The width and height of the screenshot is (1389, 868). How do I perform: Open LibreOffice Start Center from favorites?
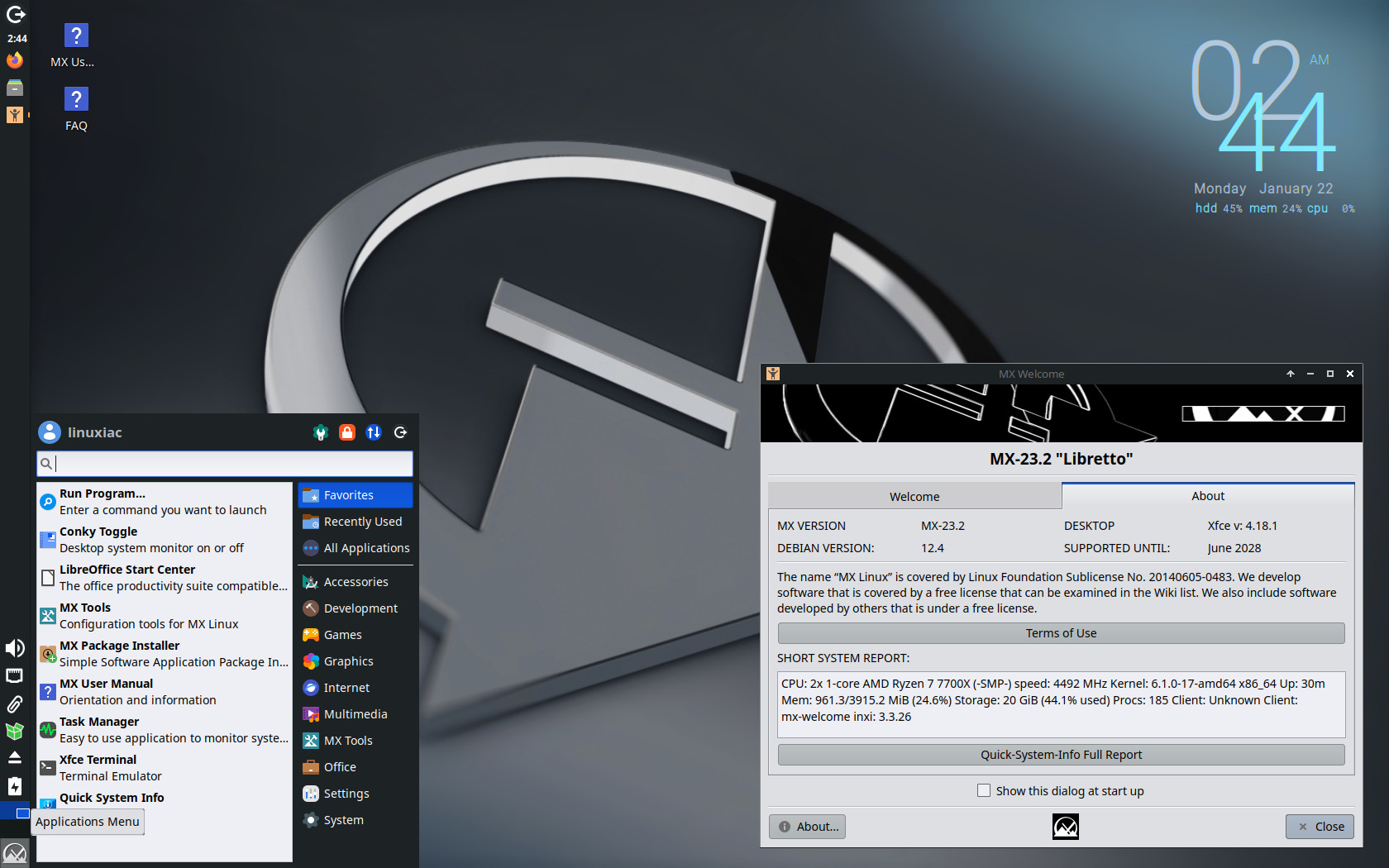(x=165, y=578)
